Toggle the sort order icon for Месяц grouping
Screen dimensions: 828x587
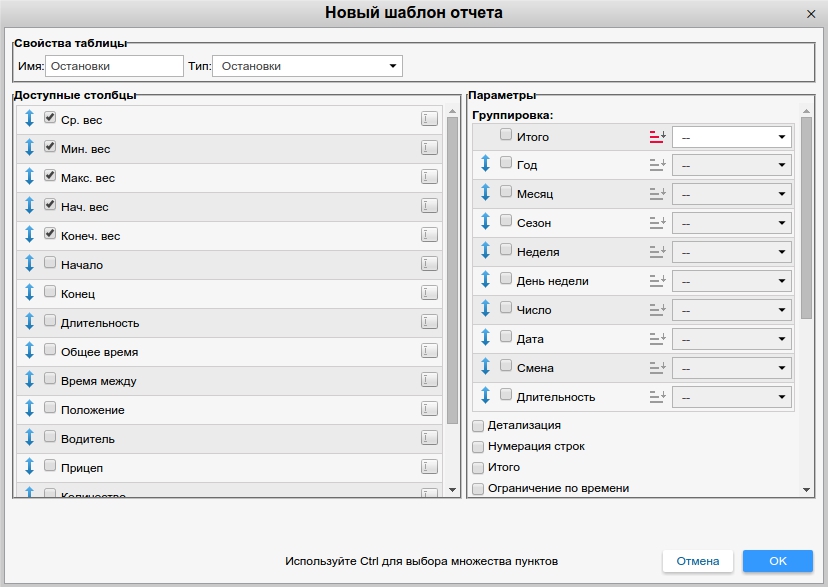click(x=657, y=194)
